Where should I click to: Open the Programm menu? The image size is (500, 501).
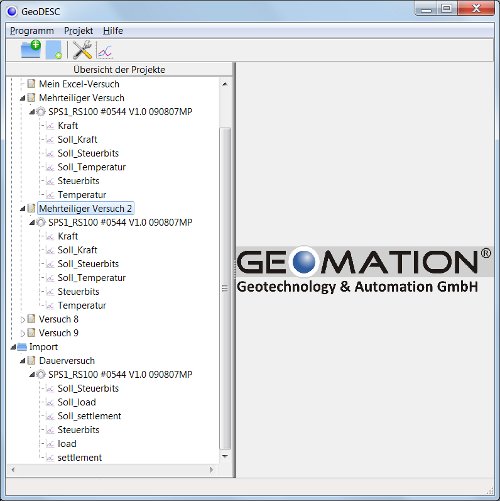pos(32,31)
